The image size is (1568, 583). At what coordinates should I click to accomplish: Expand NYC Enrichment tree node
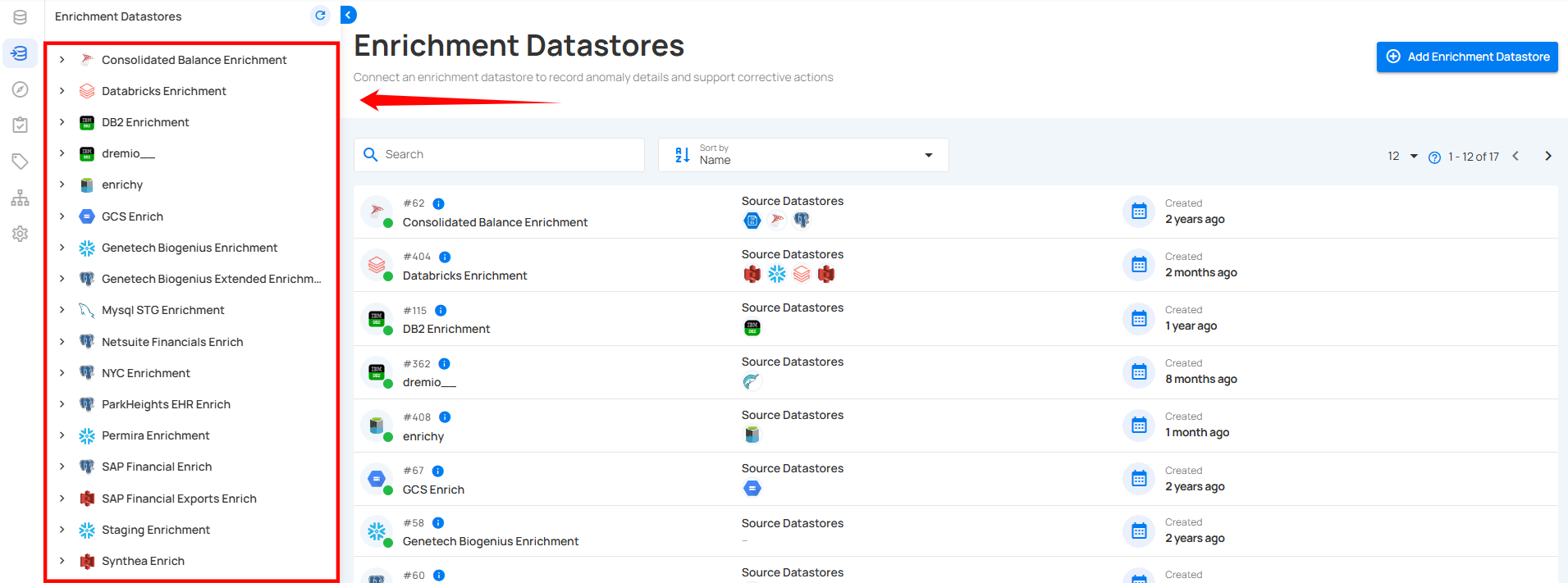pos(62,373)
